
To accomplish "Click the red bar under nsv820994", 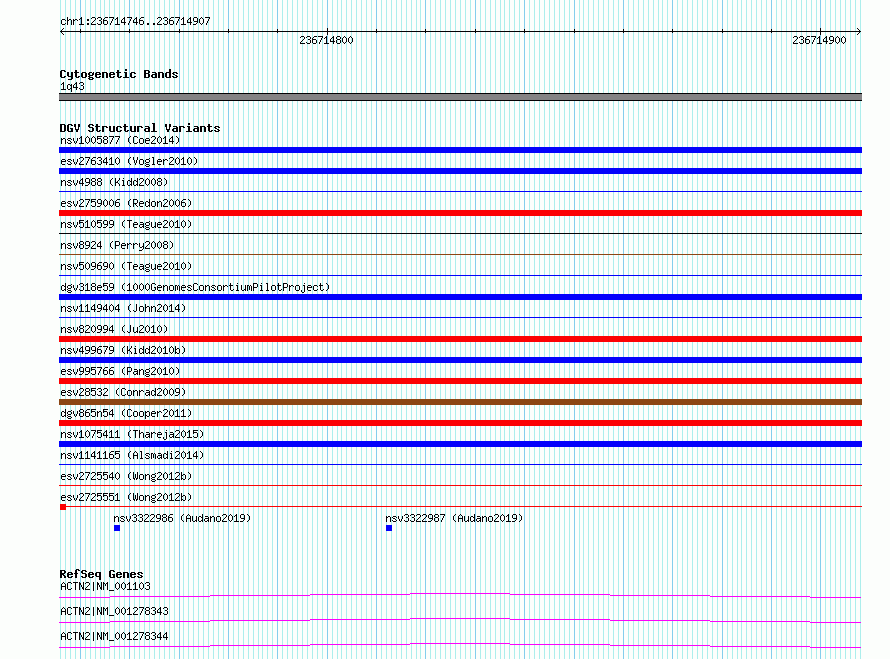I will [460, 339].
